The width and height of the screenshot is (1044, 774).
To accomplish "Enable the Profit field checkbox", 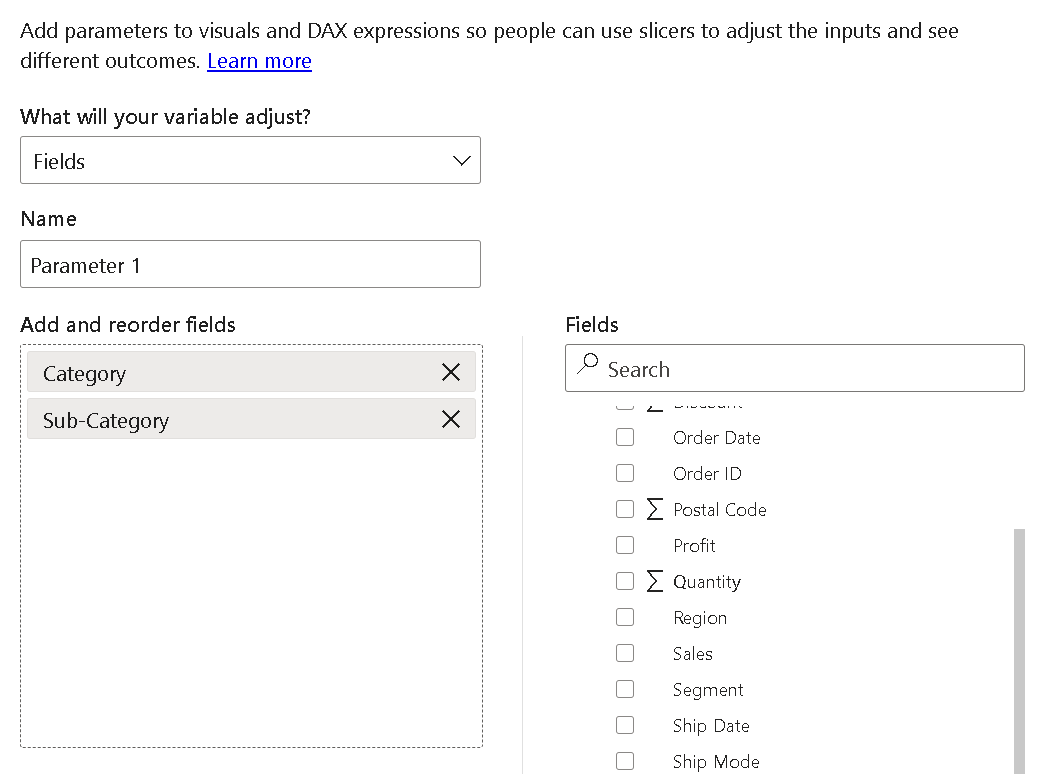I will point(625,545).
